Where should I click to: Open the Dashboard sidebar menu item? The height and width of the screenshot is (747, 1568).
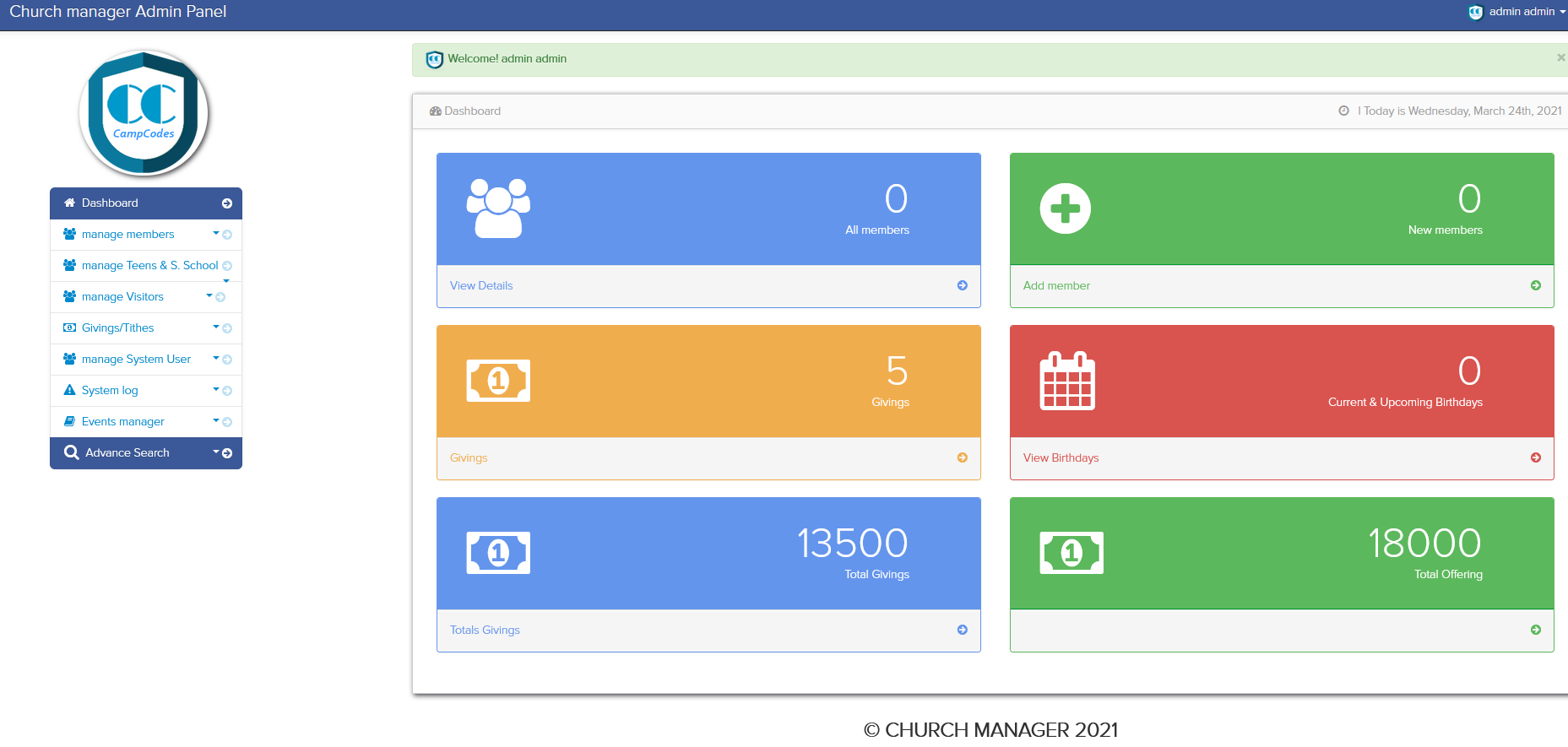pyautogui.click(x=146, y=203)
